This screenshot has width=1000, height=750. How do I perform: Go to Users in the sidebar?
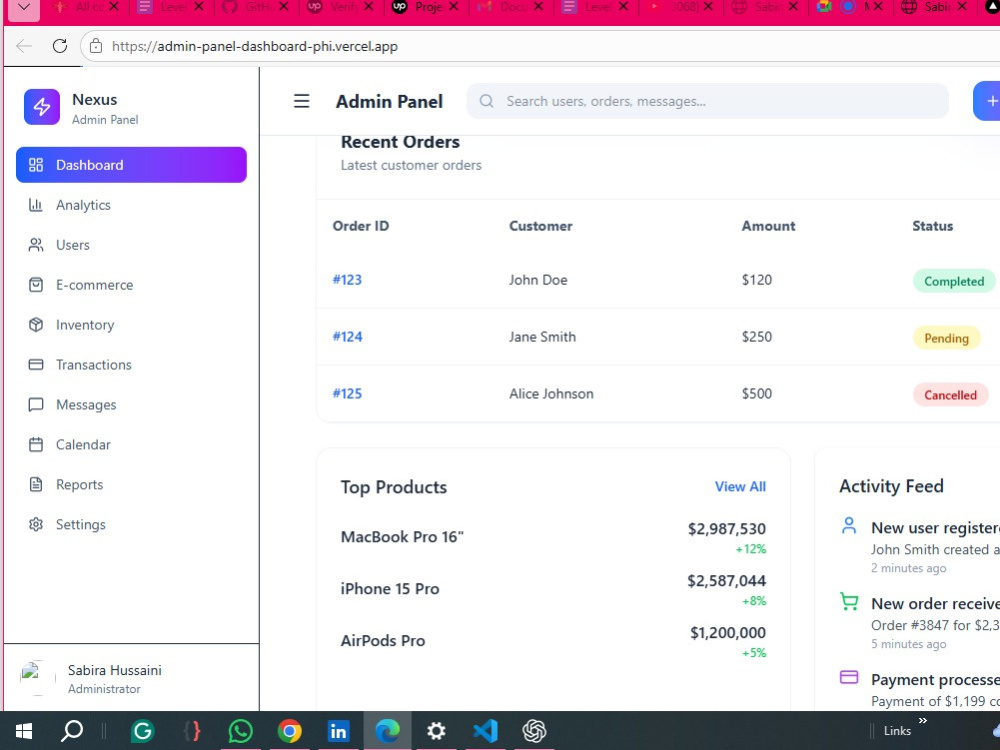(x=131, y=245)
